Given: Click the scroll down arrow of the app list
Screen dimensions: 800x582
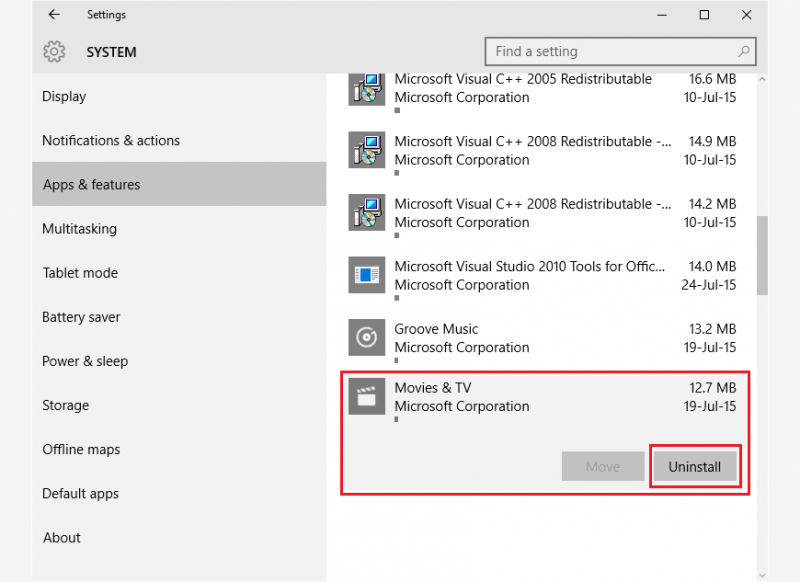Looking at the screenshot, I should tap(762, 575).
